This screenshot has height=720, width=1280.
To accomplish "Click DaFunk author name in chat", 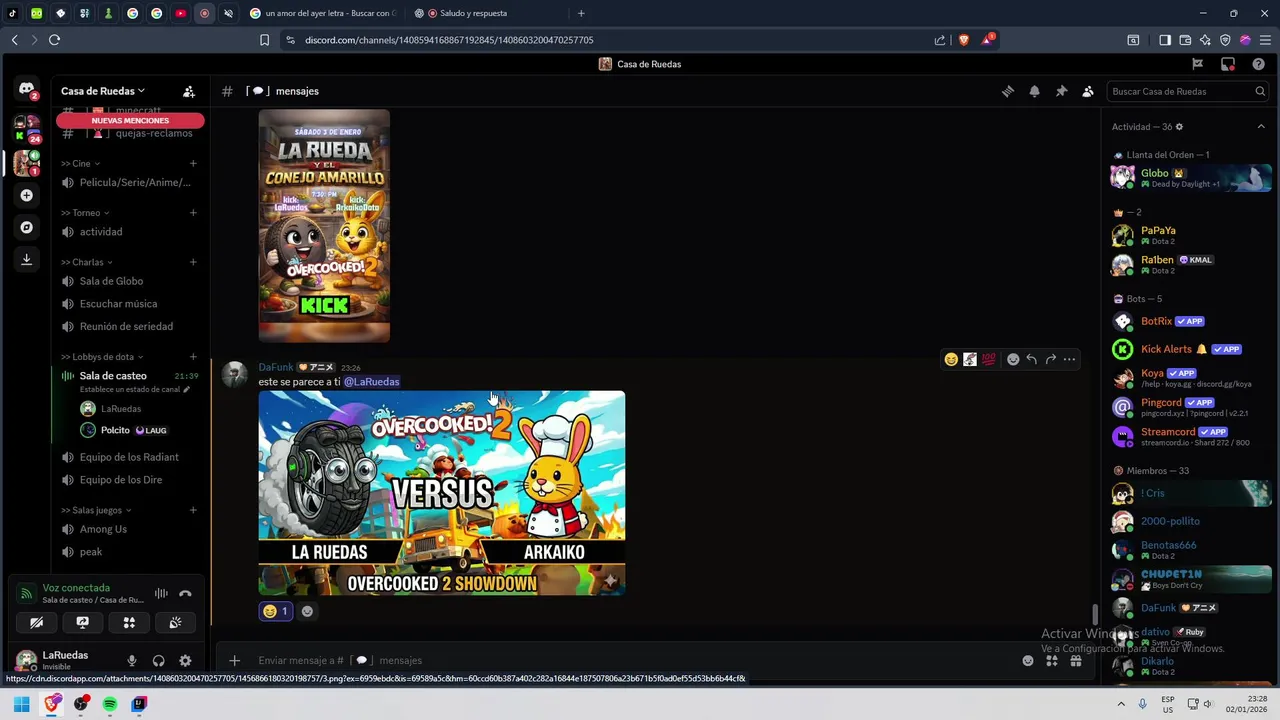I will (x=276, y=367).
